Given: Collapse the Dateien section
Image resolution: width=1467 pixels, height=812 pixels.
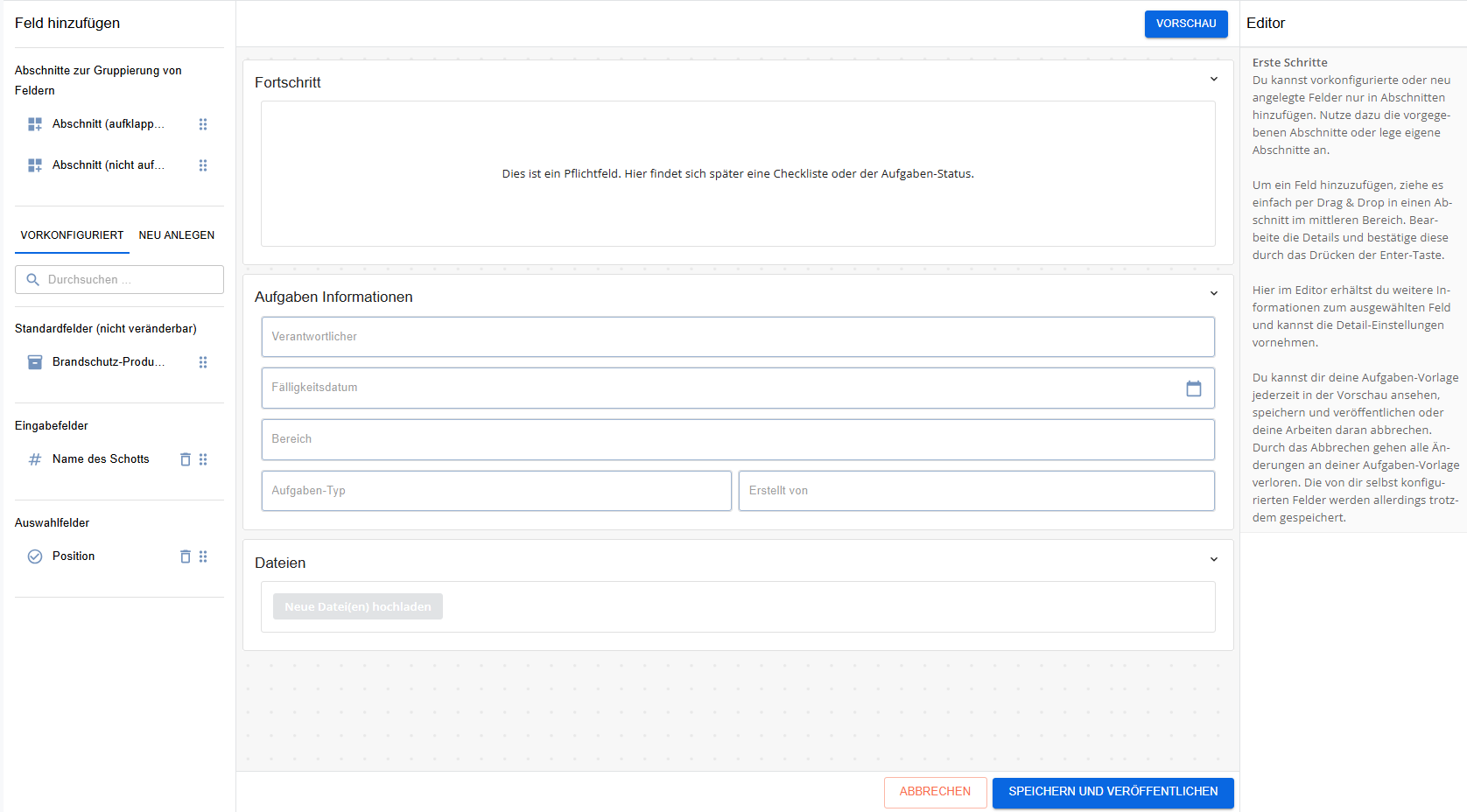Looking at the screenshot, I should point(1214,560).
